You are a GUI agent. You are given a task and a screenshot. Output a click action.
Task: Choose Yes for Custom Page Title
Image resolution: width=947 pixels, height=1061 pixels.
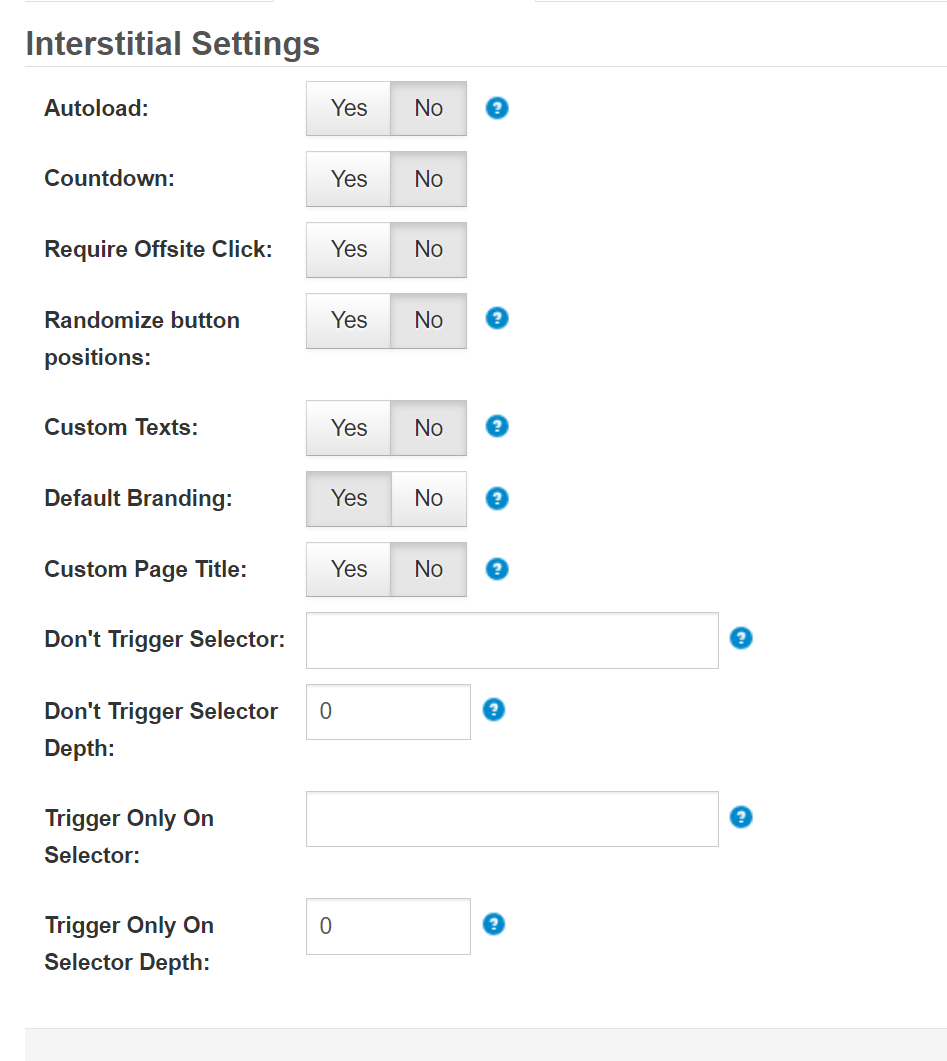click(349, 569)
